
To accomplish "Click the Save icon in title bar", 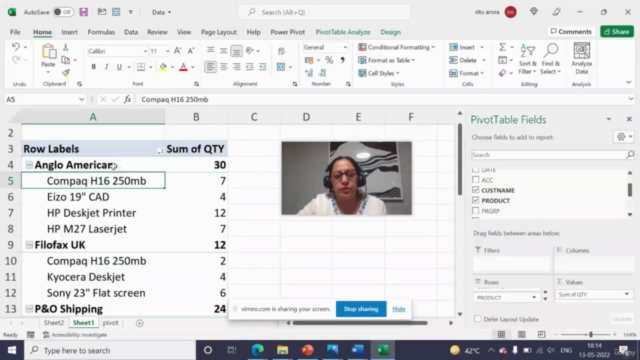I will click(x=84, y=12).
